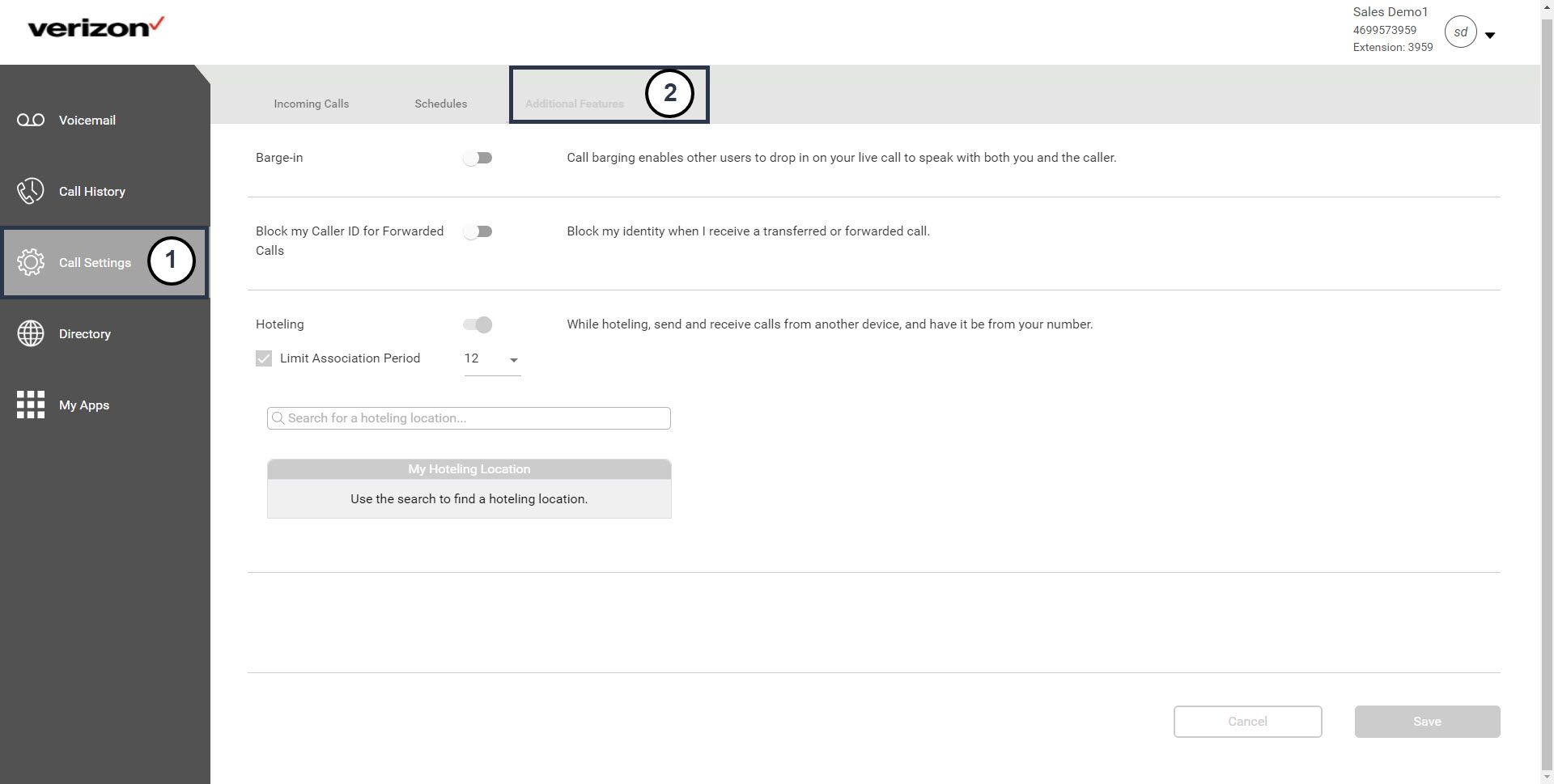Enable the Barge-in toggle
This screenshot has width=1554, height=784.
(478, 158)
